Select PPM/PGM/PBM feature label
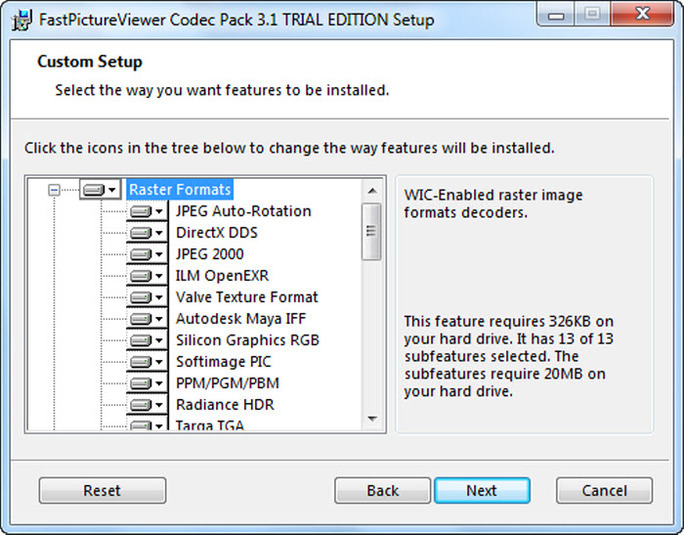684x535 pixels. [x=227, y=383]
